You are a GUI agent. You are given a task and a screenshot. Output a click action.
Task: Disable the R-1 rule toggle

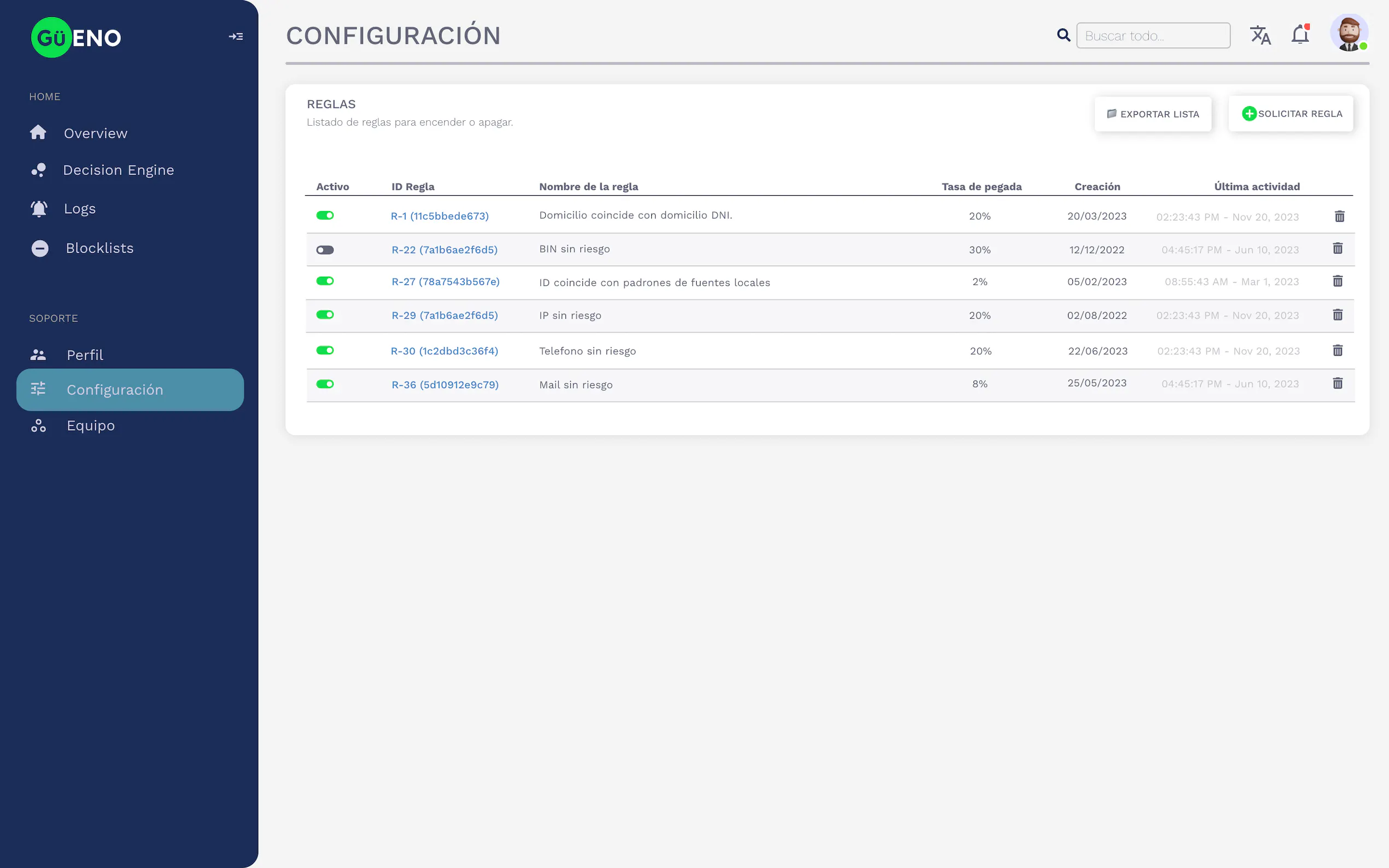pos(325,216)
